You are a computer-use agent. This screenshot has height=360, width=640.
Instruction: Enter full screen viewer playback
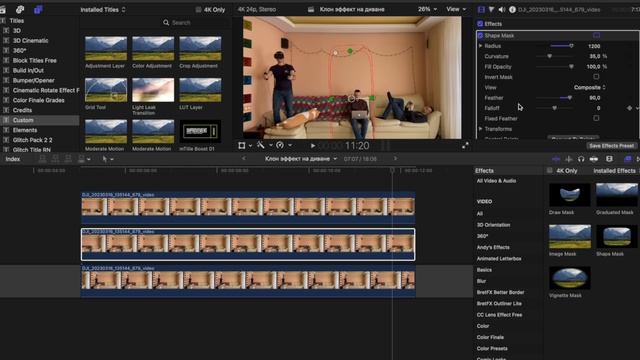point(465,145)
